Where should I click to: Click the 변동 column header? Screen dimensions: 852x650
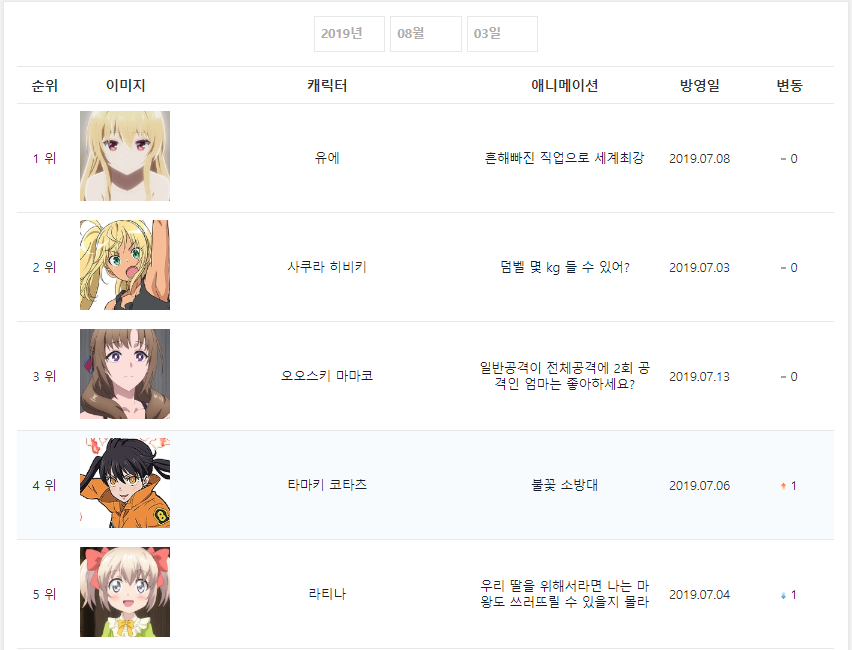[x=789, y=85]
